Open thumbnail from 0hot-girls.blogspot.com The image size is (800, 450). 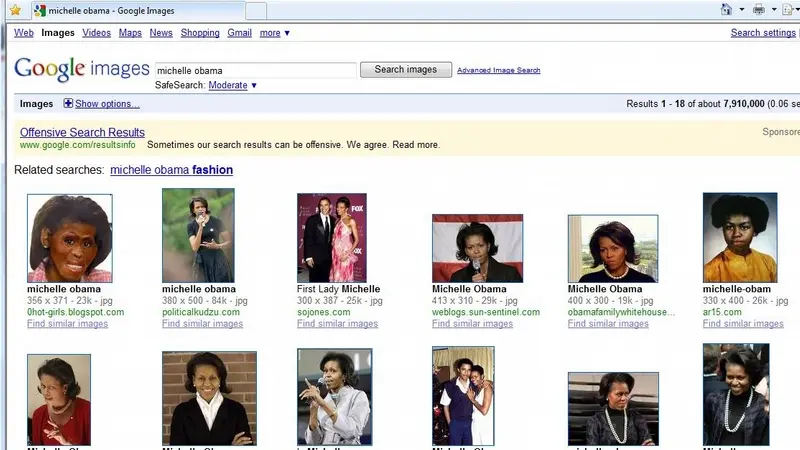coord(70,238)
